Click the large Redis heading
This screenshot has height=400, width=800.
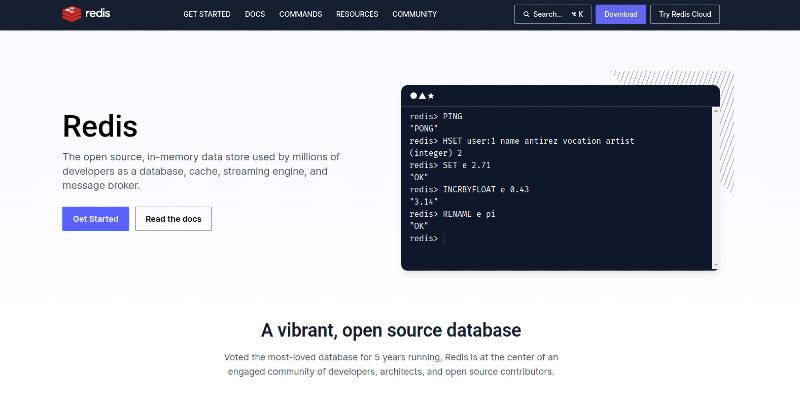point(100,126)
